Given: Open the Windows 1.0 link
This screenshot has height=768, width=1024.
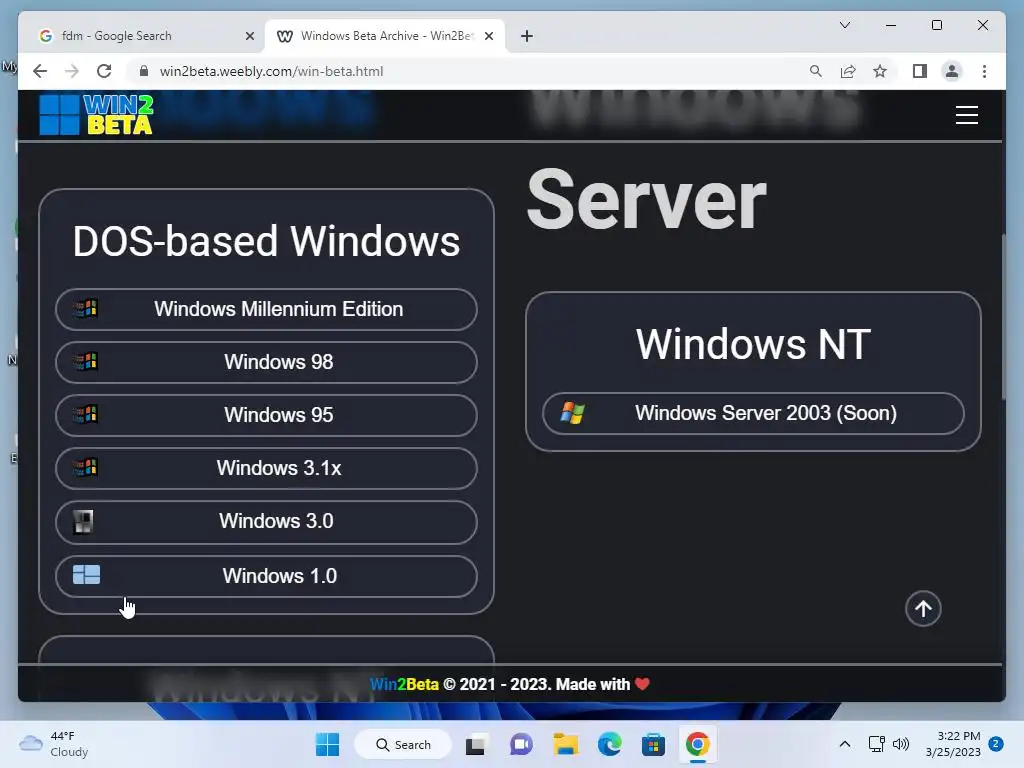Looking at the screenshot, I should tap(266, 576).
